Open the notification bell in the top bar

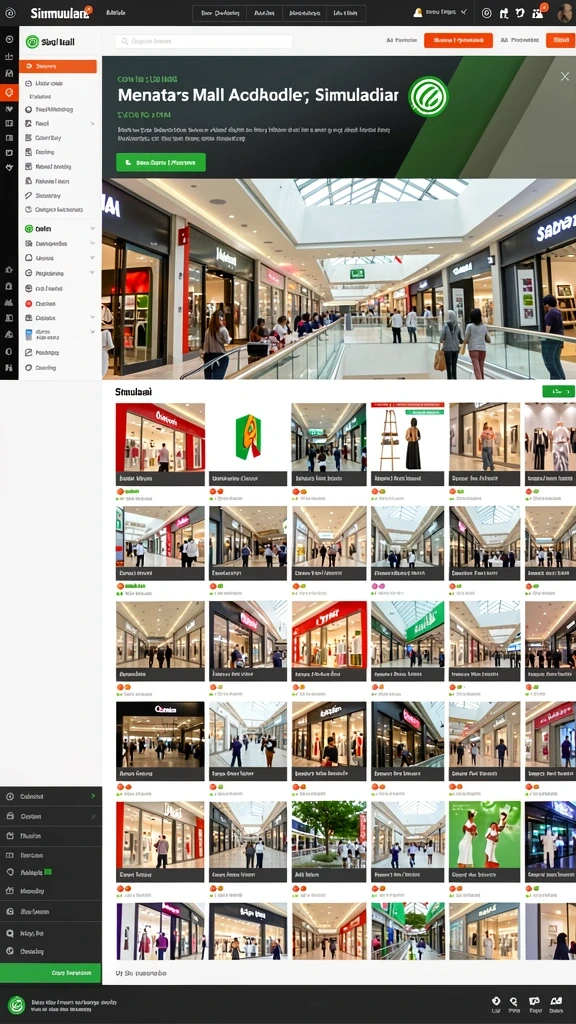418,12
